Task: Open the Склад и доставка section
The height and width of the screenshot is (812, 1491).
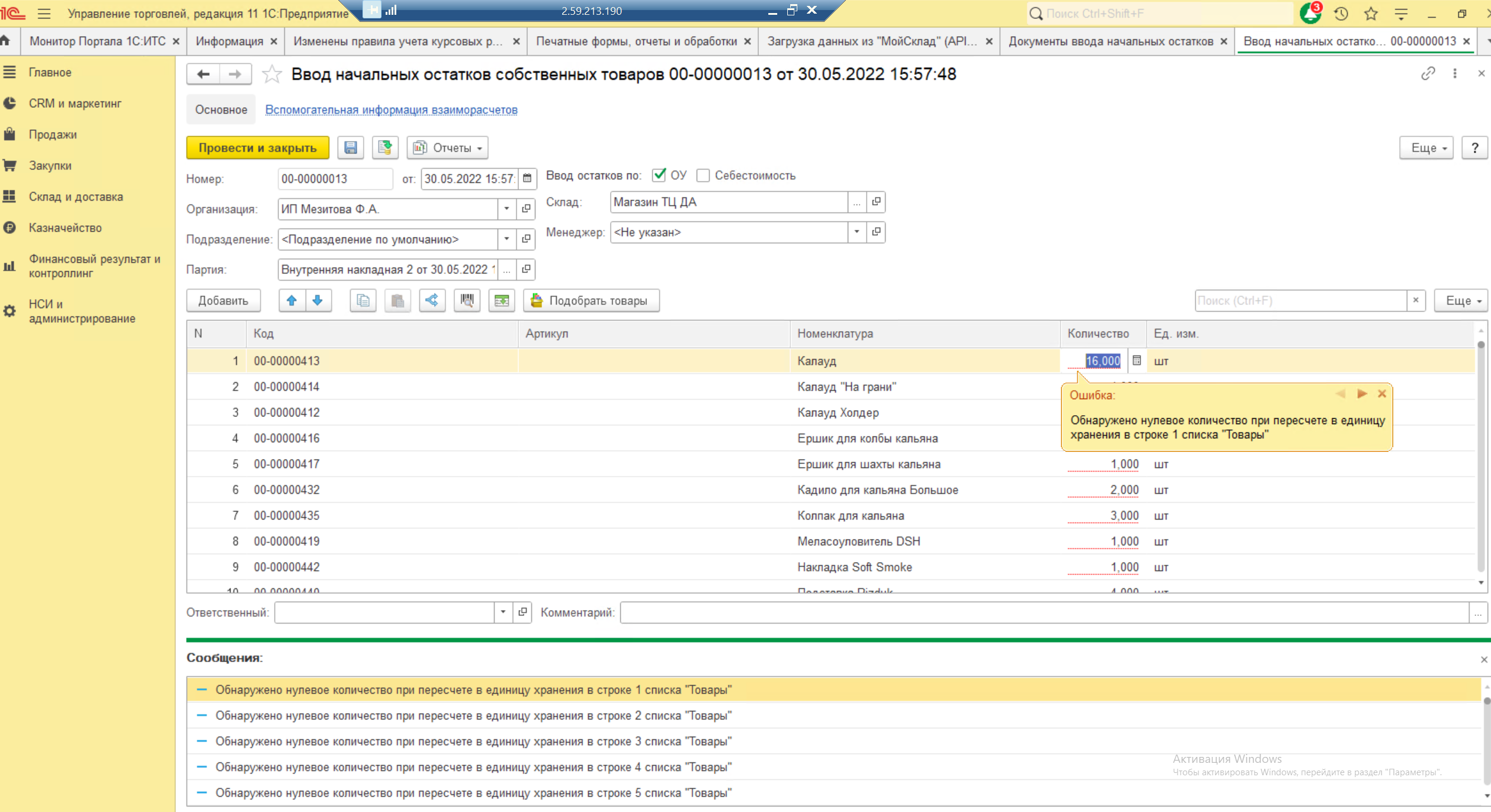Action: click(x=76, y=197)
